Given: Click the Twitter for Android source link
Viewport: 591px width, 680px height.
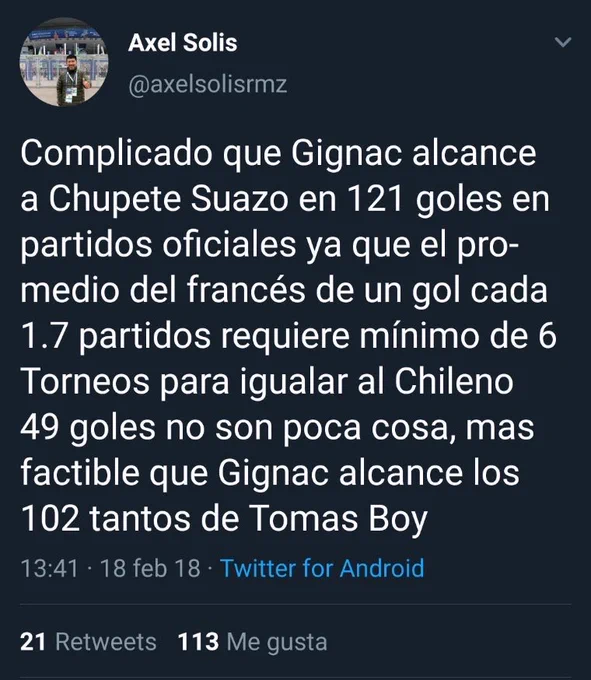Looking at the screenshot, I should pyautogui.click(x=322, y=568).
